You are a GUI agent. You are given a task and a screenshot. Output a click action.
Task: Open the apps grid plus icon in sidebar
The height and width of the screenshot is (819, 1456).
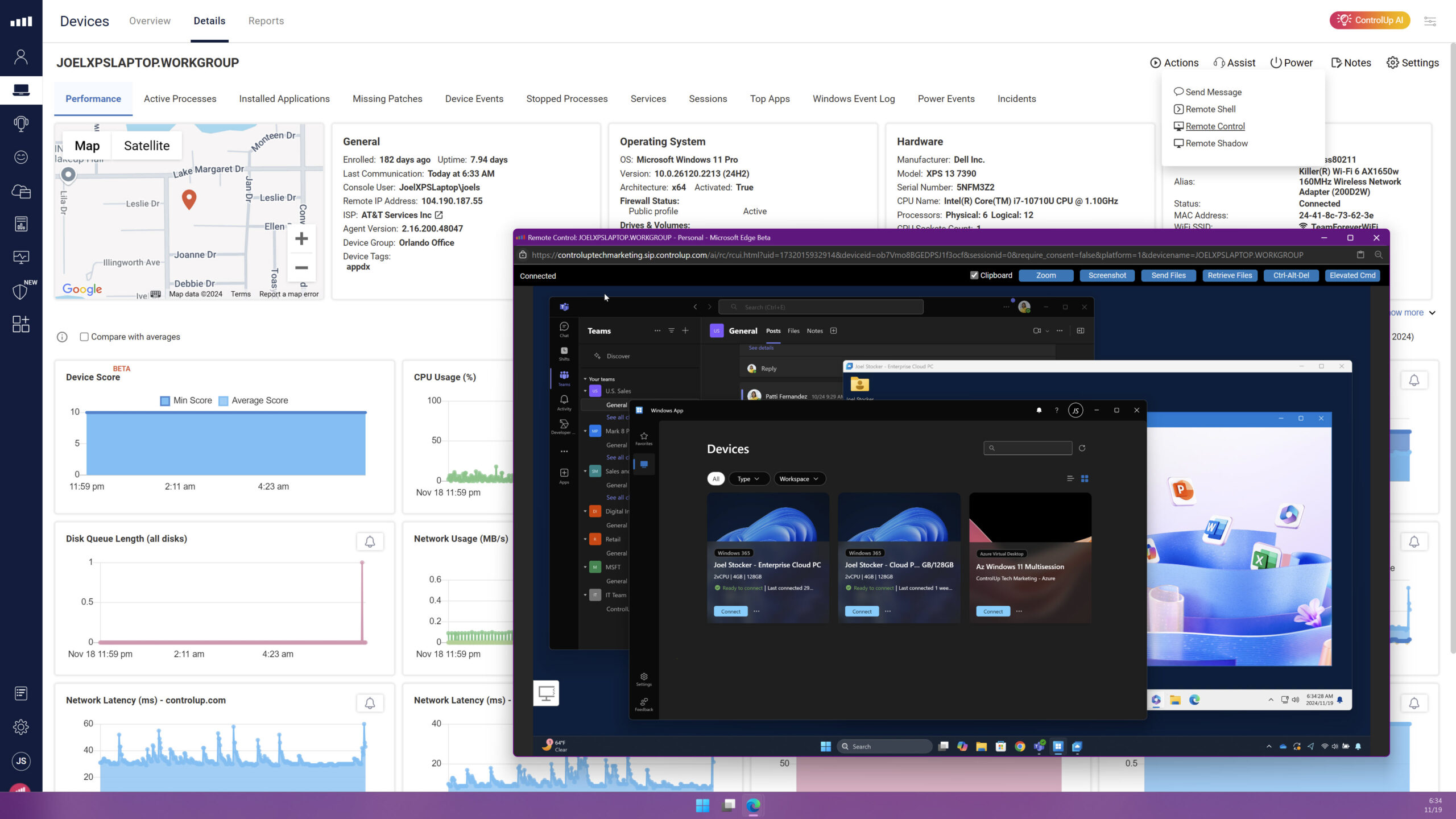click(21, 324)
